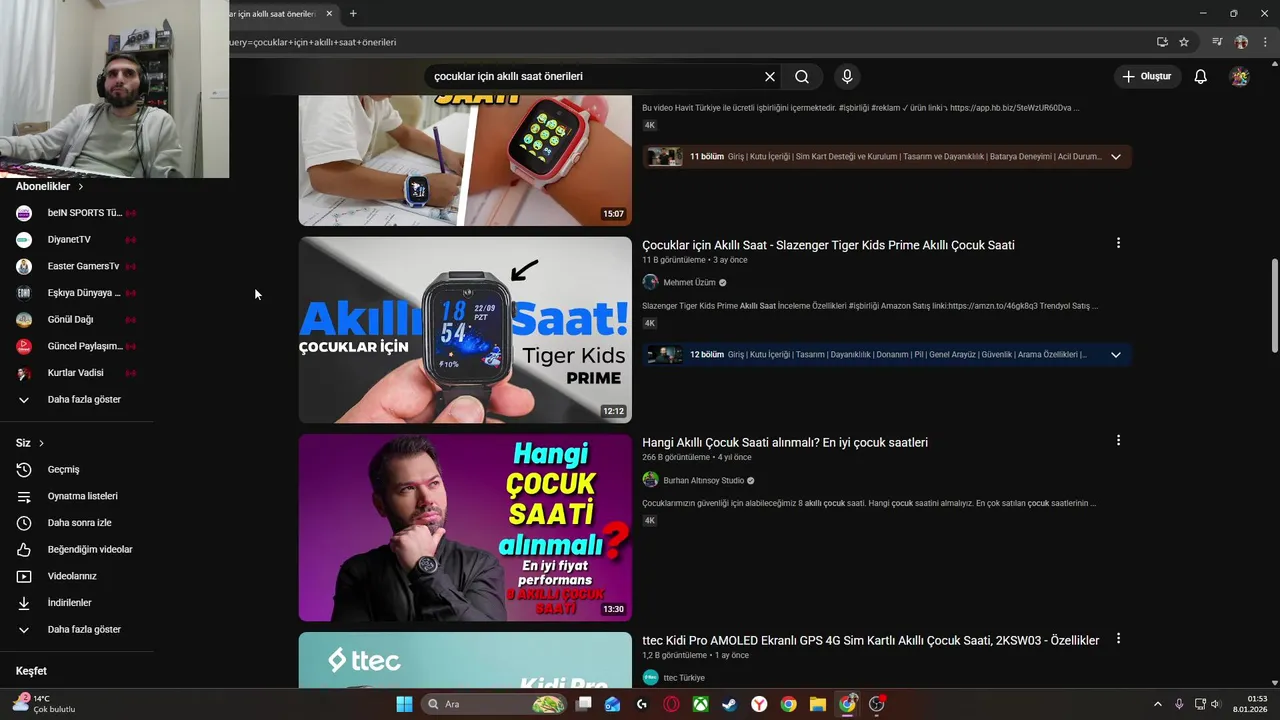Play the Tiger Kids Prime thumbnail

(465, 330)
